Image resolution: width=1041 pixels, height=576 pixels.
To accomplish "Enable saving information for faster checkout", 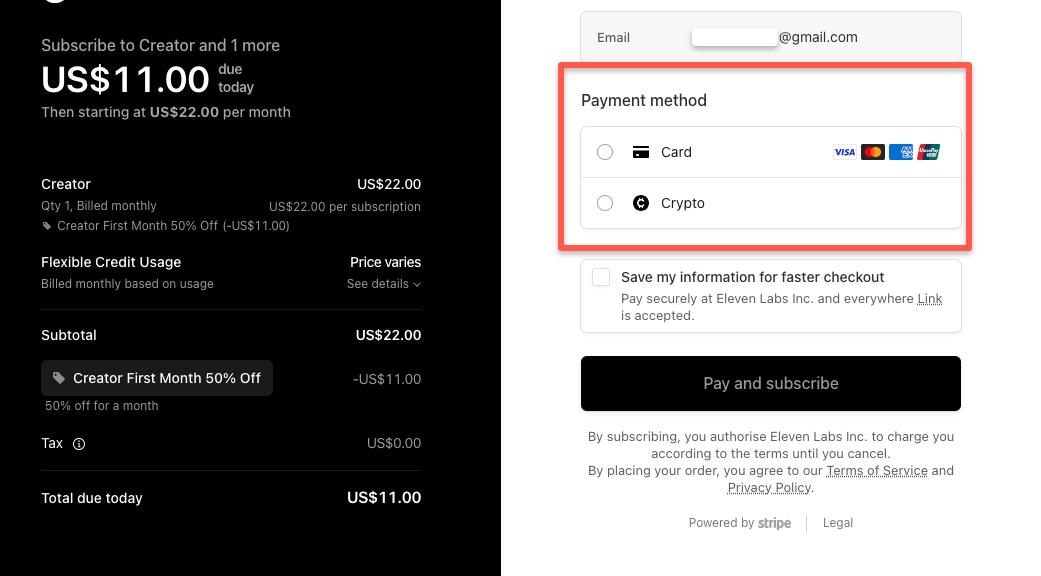I will click(x=599, y=277).
